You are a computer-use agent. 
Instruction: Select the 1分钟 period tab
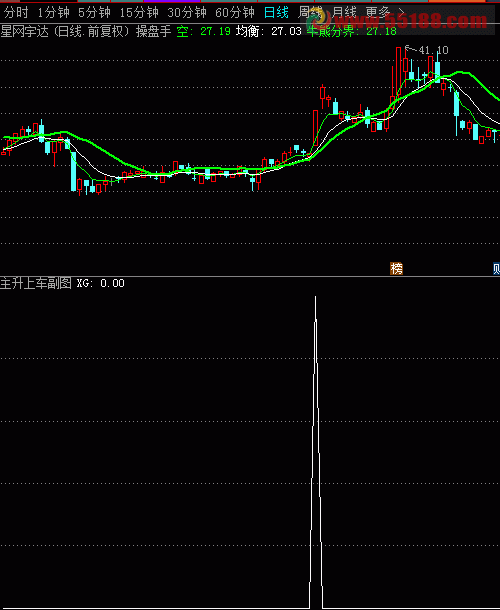click(x=53, y=13)
